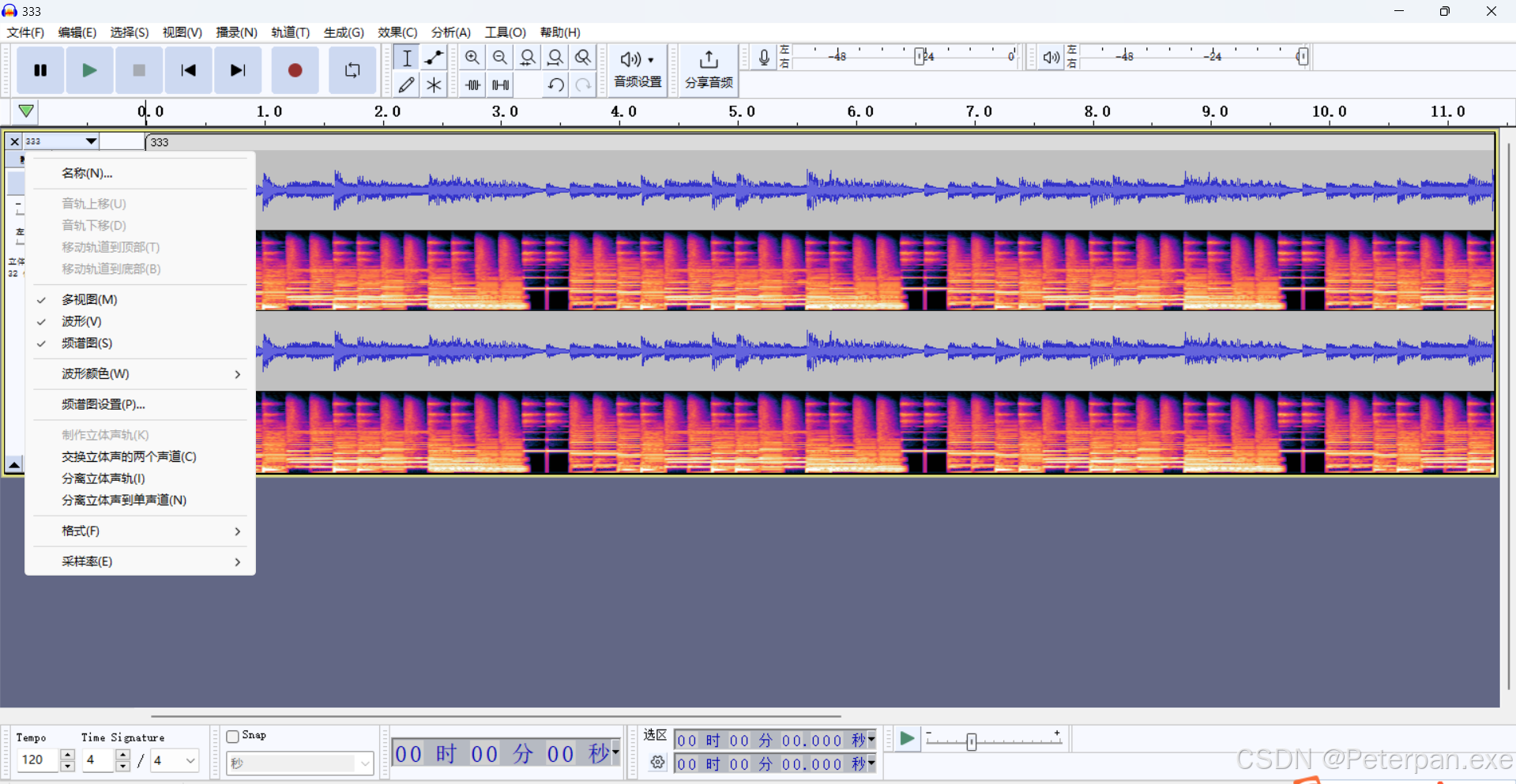Open the time signature denominator dropdown
1516x784 pixels.
point(175,760)
